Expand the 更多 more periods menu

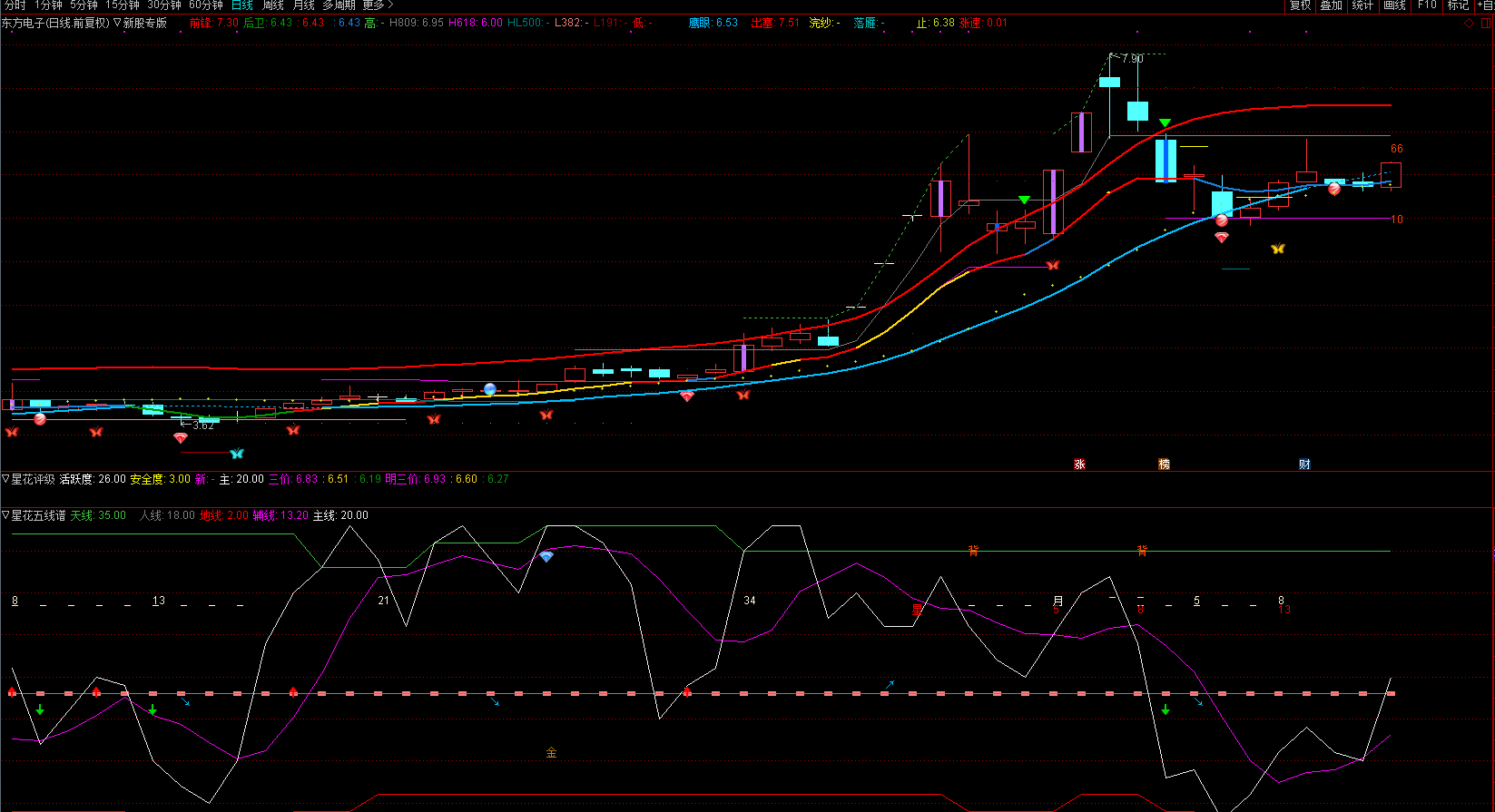click(x=378, y=5)
